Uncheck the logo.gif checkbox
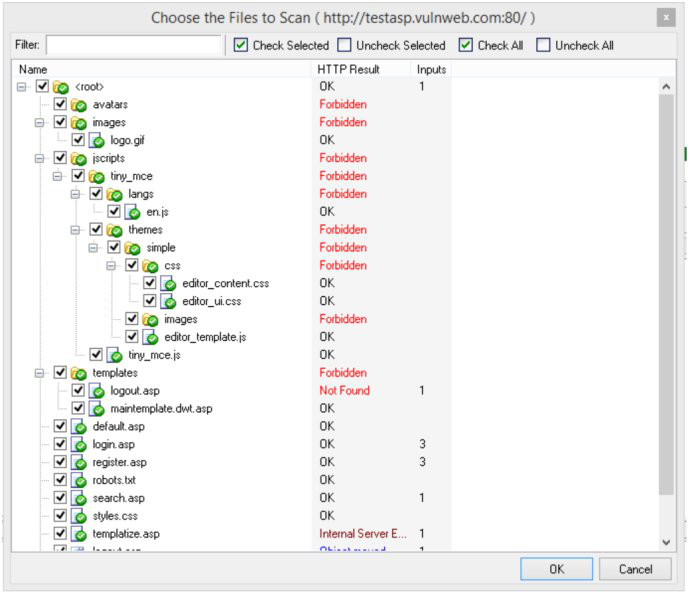 [78, 140]
